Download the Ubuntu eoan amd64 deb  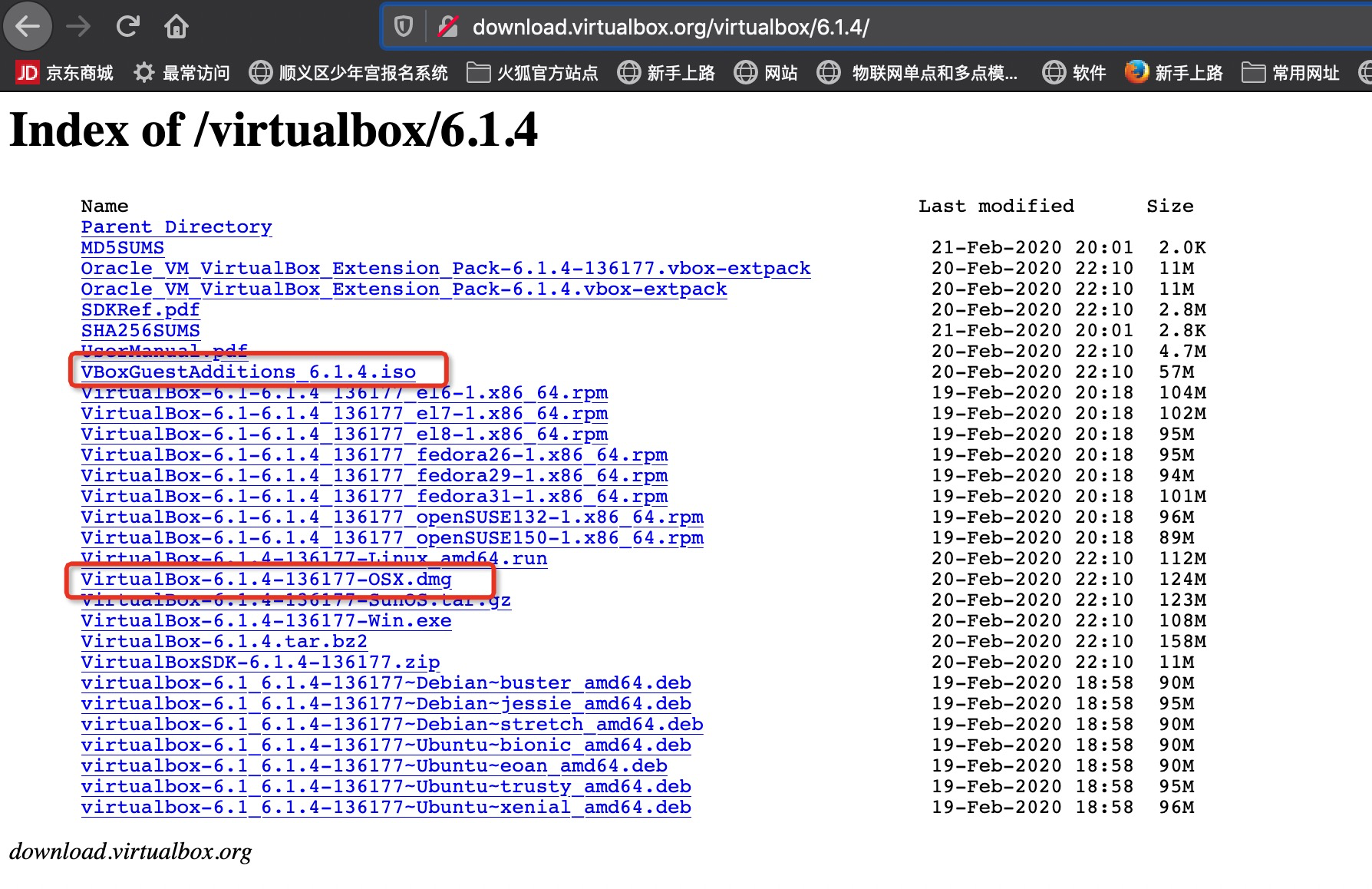(374, 766)
